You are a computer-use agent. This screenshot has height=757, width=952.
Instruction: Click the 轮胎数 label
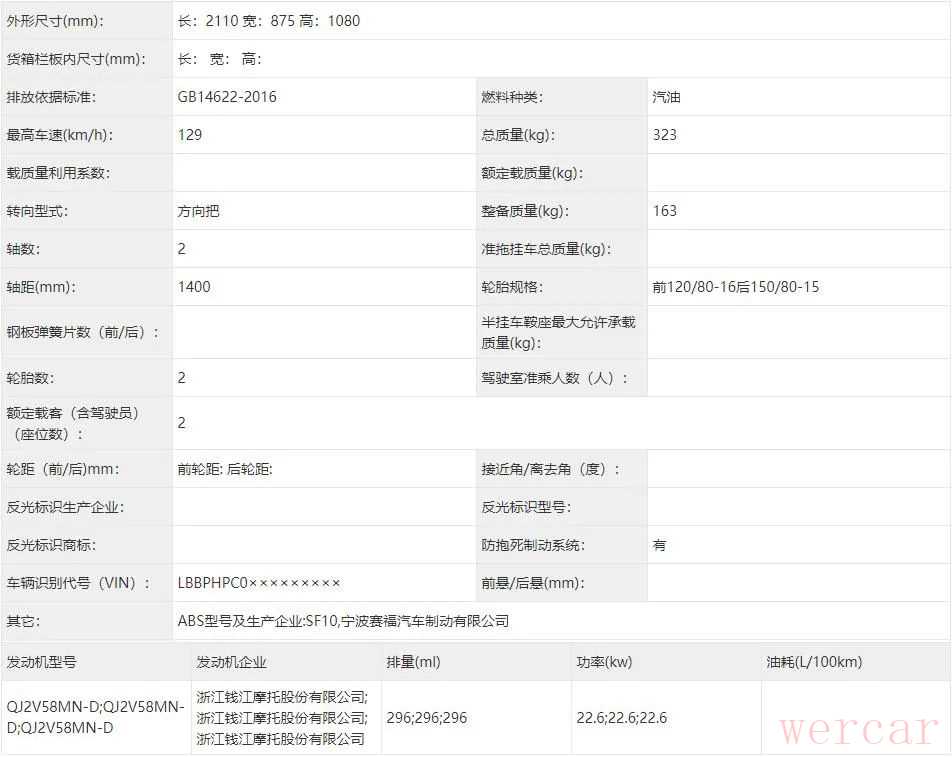tap(30, 378)
